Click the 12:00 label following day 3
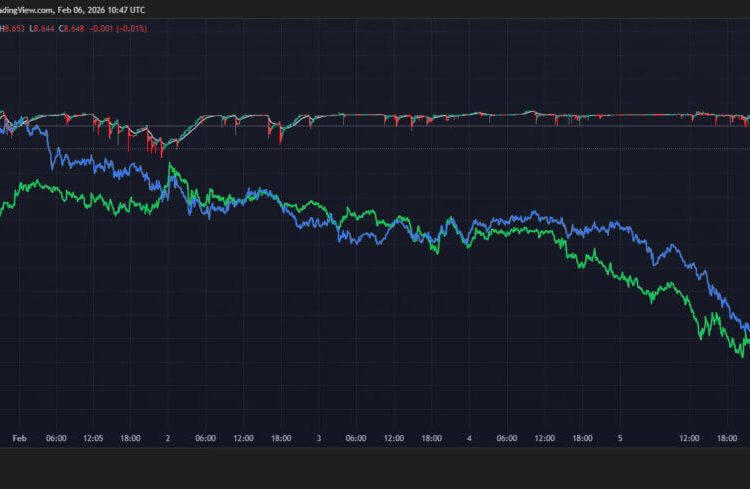Image resolution: width=750 pixels, height=489 pixels. [394, 438]
